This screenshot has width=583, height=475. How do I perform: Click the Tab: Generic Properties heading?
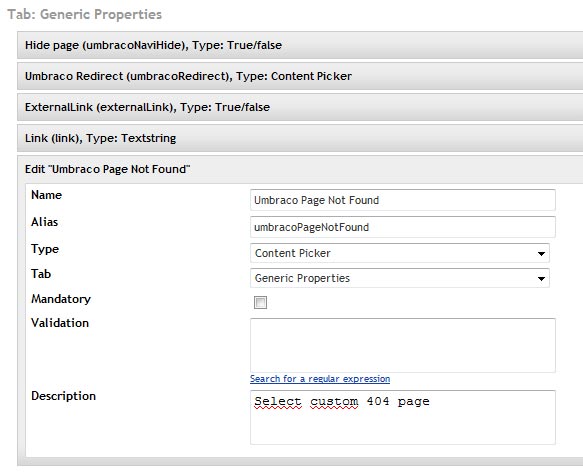(x=85, y=14)
